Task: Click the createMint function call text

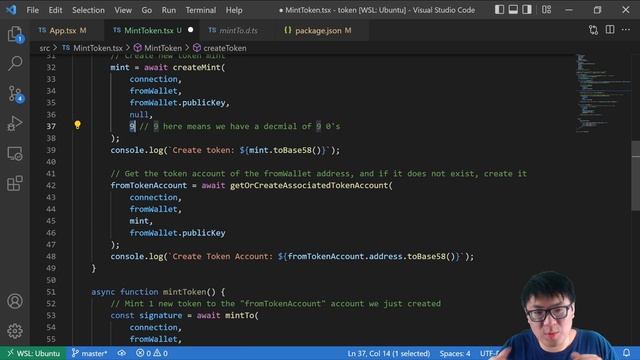Action: 197,67
